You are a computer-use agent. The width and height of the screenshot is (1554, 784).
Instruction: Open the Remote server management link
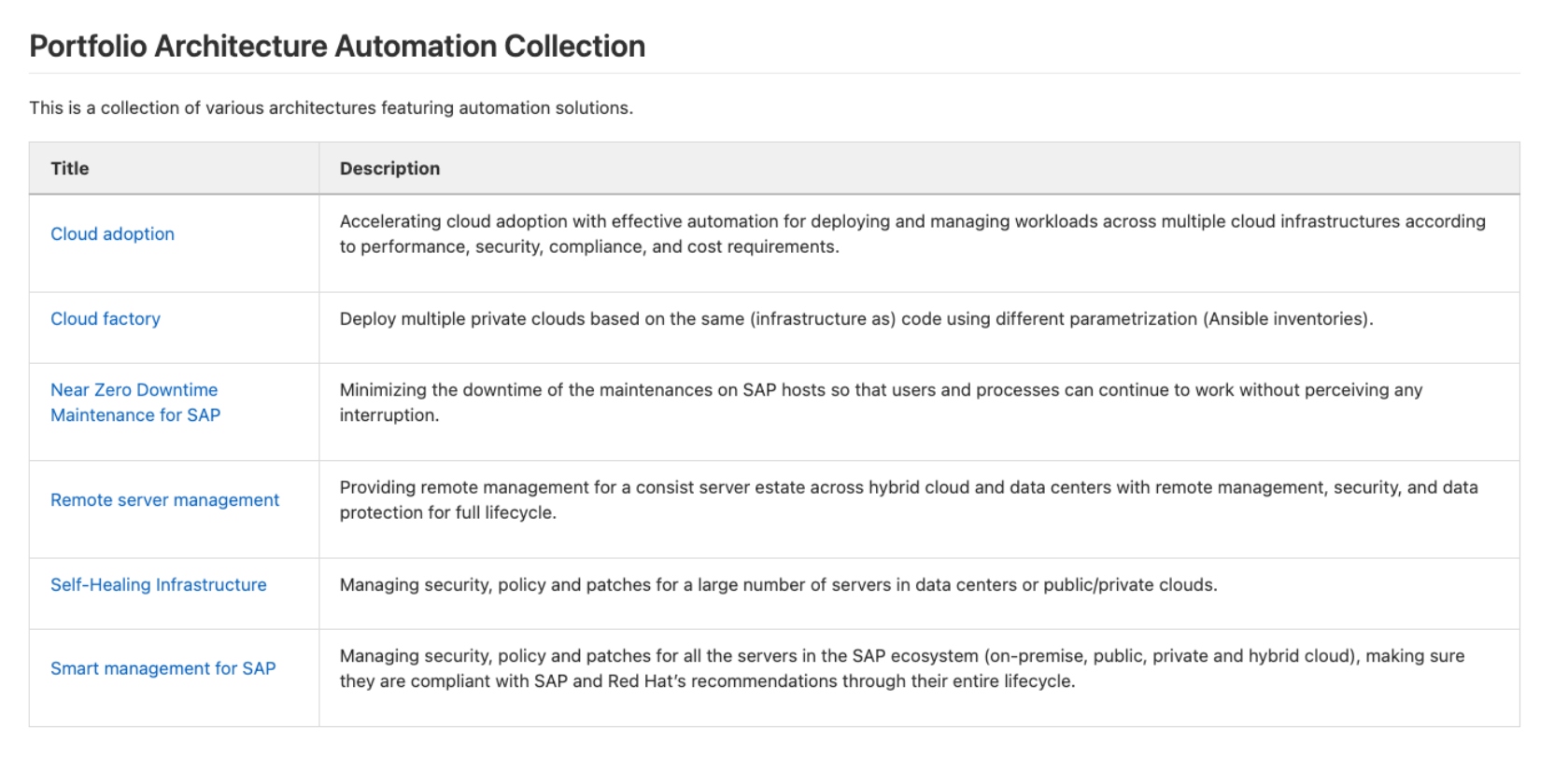click(x=164, y=500)
